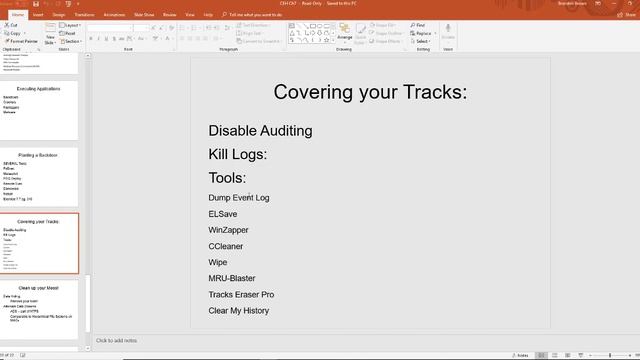Open the Review tab
The image size is (640, 360).
point(169,15)
